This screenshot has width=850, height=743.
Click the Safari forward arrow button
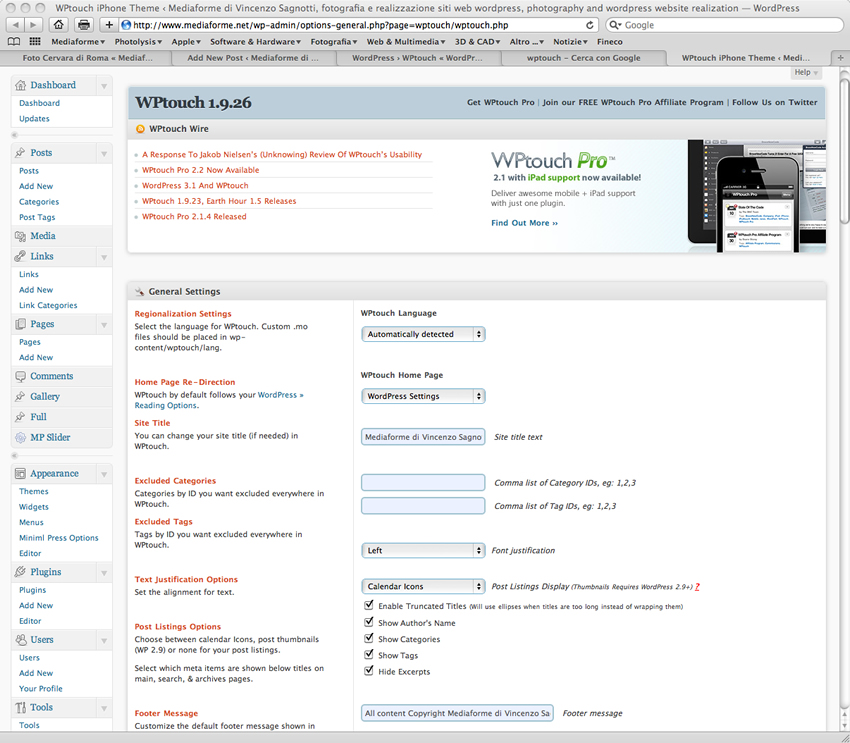(x=33, y=25)
